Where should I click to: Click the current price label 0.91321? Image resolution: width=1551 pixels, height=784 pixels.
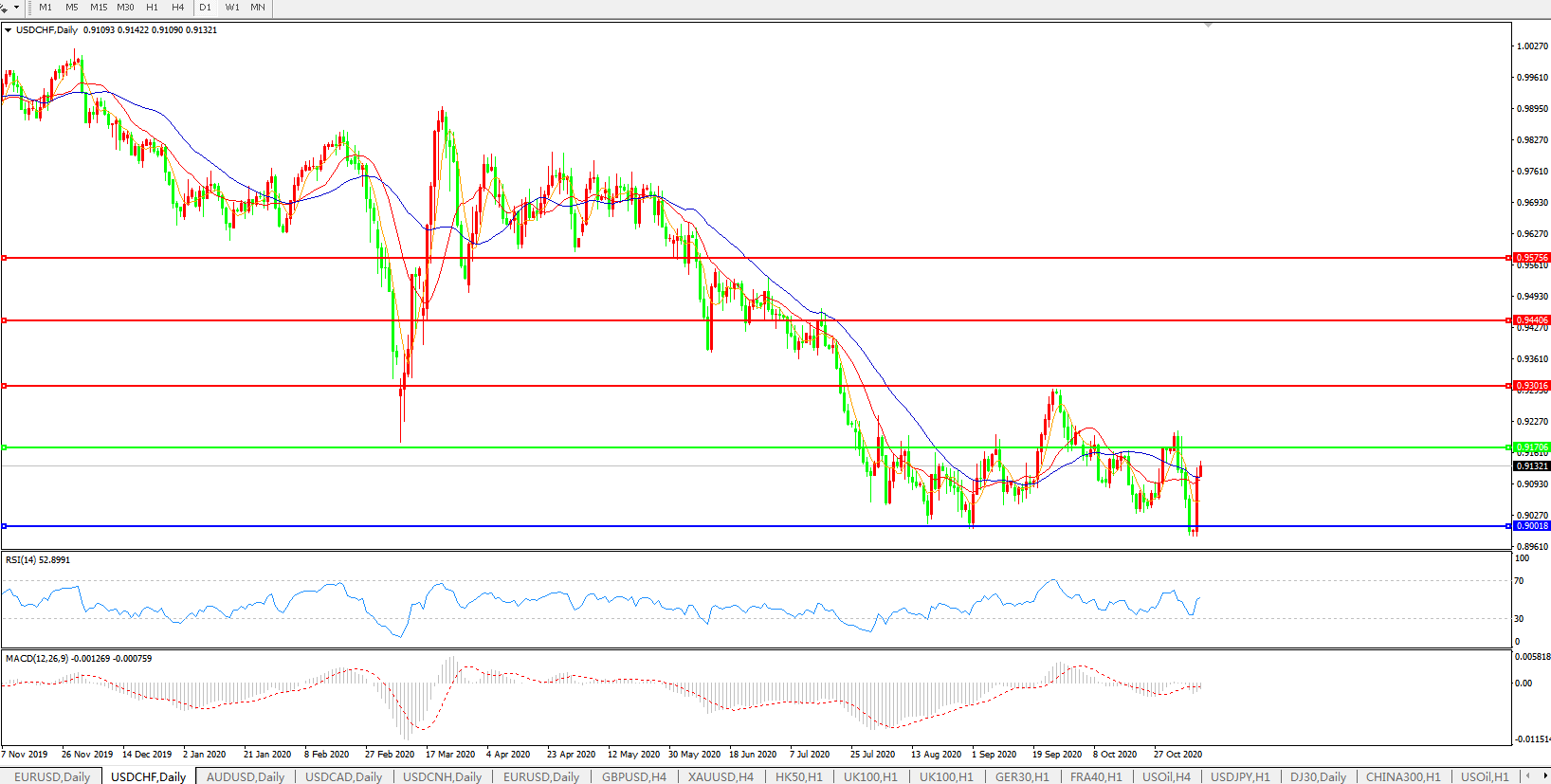[1531, 466]
